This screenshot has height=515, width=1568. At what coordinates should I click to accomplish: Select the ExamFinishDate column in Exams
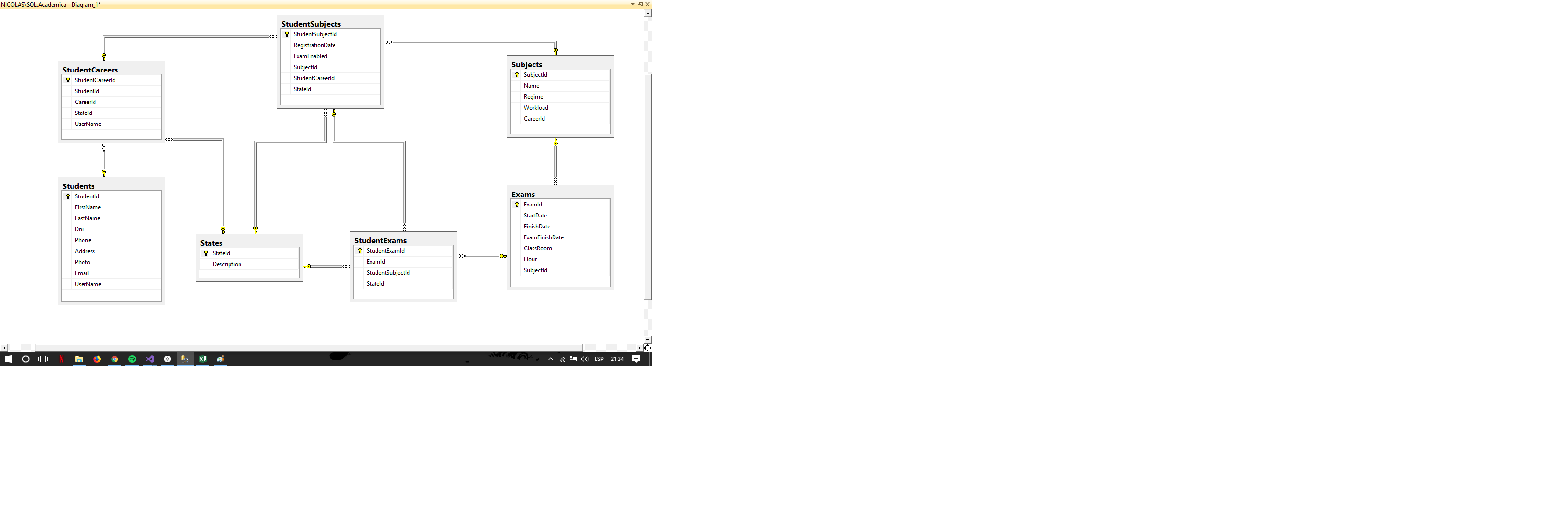pos(561,238)
